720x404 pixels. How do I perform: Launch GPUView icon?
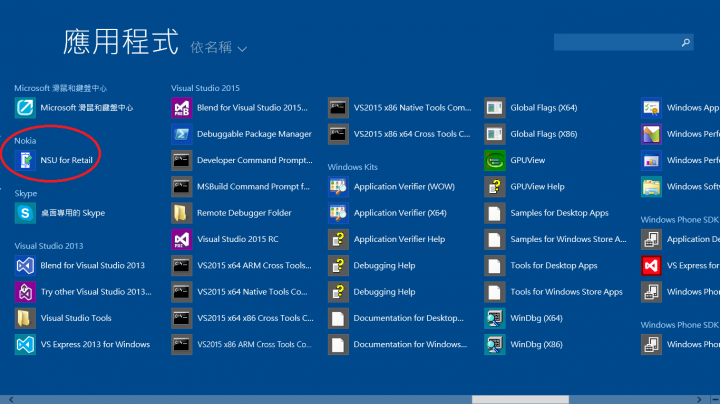[495, 160]
